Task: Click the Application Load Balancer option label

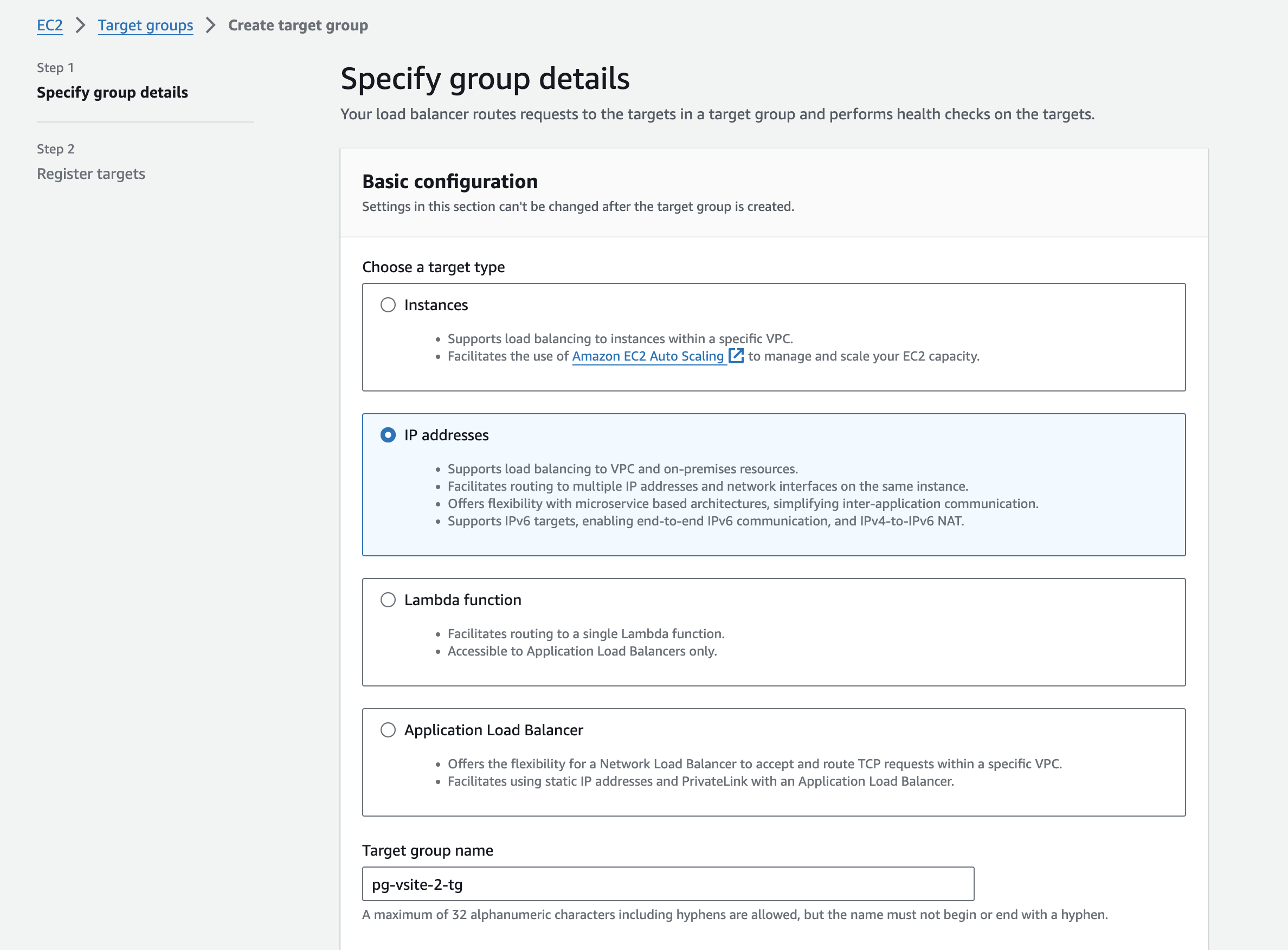Action: 493,730
